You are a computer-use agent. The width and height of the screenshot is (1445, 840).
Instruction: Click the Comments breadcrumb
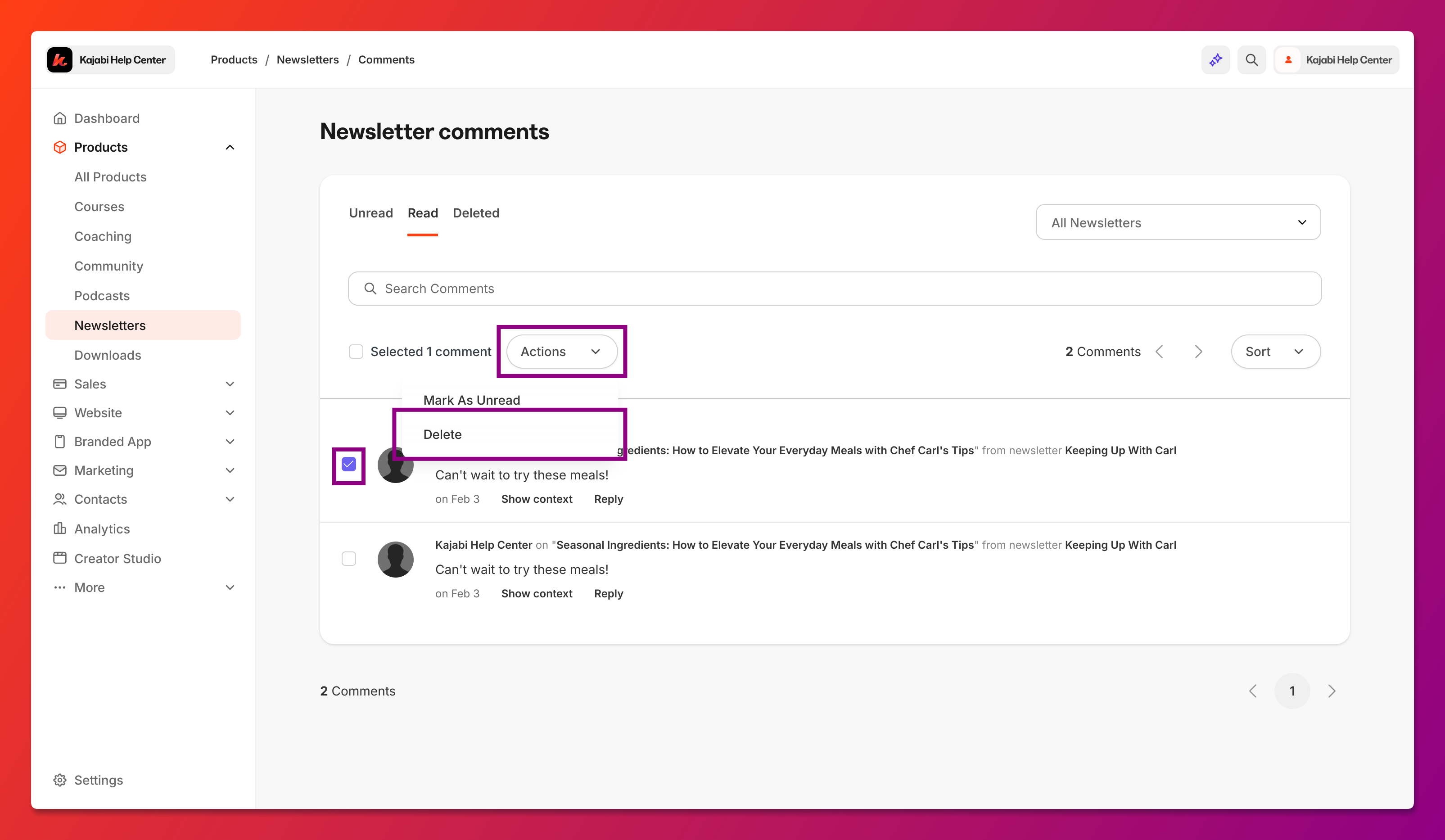coord(387,59)
